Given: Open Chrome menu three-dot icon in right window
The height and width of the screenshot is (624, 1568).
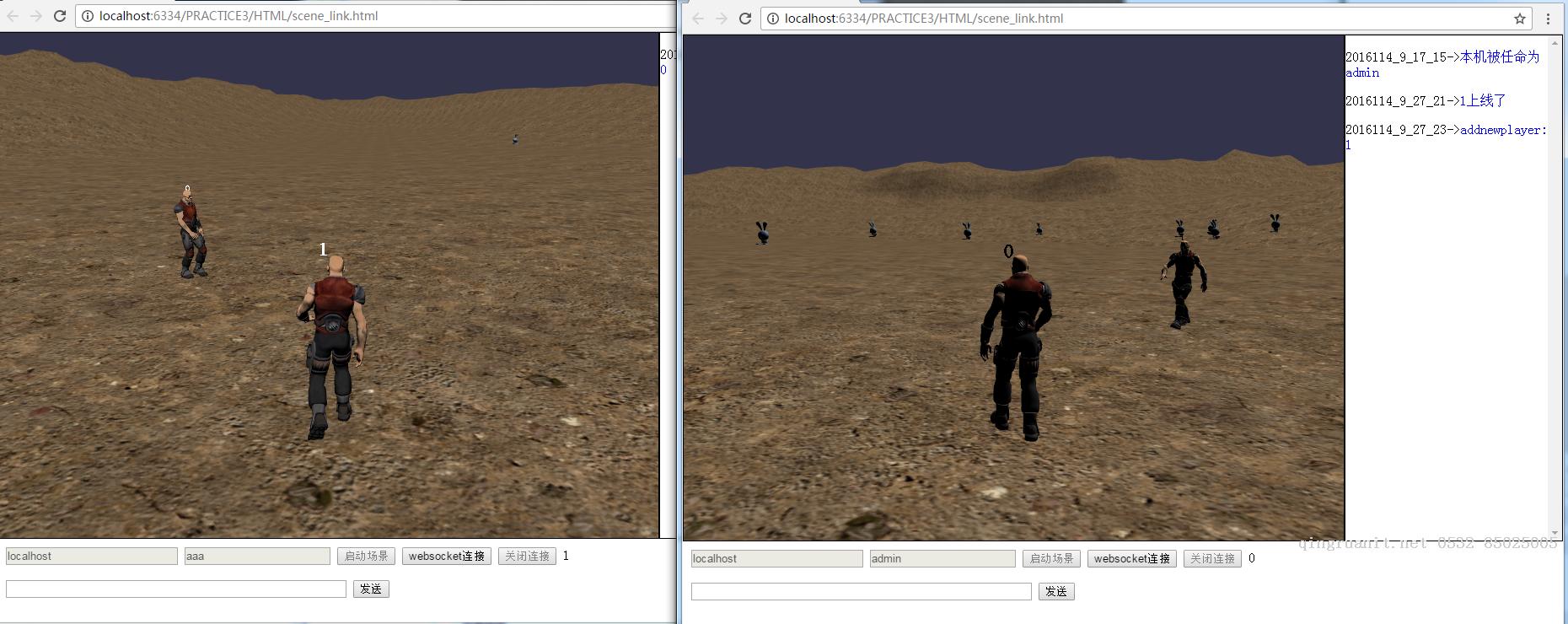Looking at the screenshot, I should coord(1548,19).
